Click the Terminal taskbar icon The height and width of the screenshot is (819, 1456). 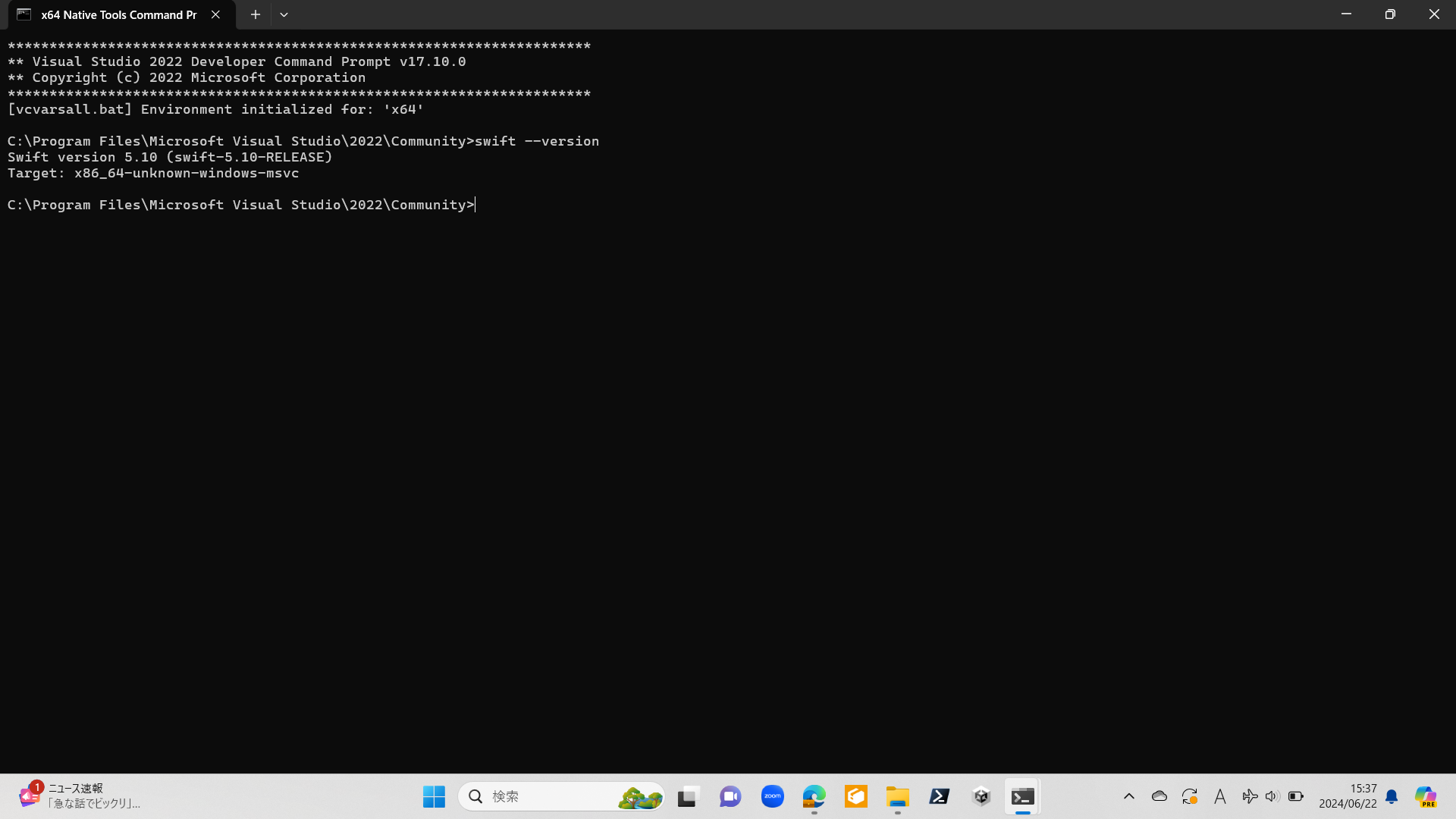coord(1023,796)
